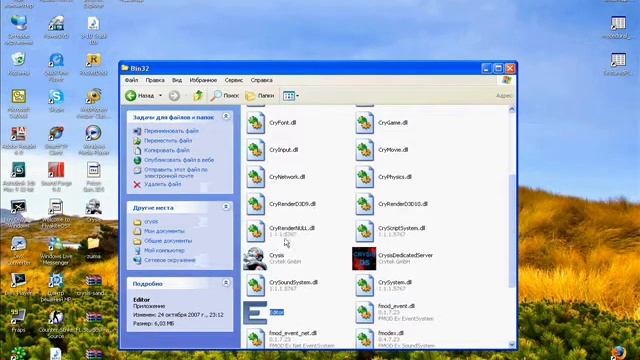Open the Back button history dropdown arrow

pos(160,96)
